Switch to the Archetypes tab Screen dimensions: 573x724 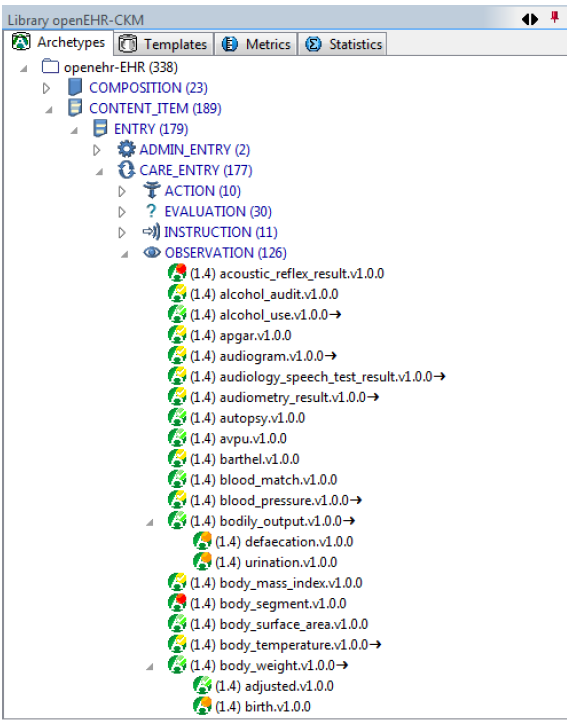tap(58, 43)
